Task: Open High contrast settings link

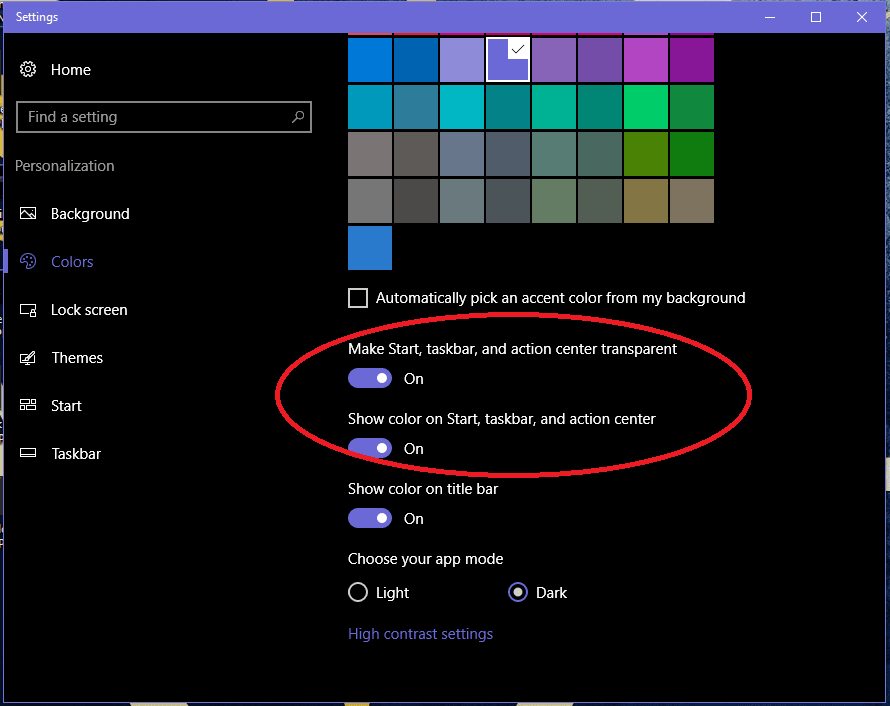Action: pos(420,634)
